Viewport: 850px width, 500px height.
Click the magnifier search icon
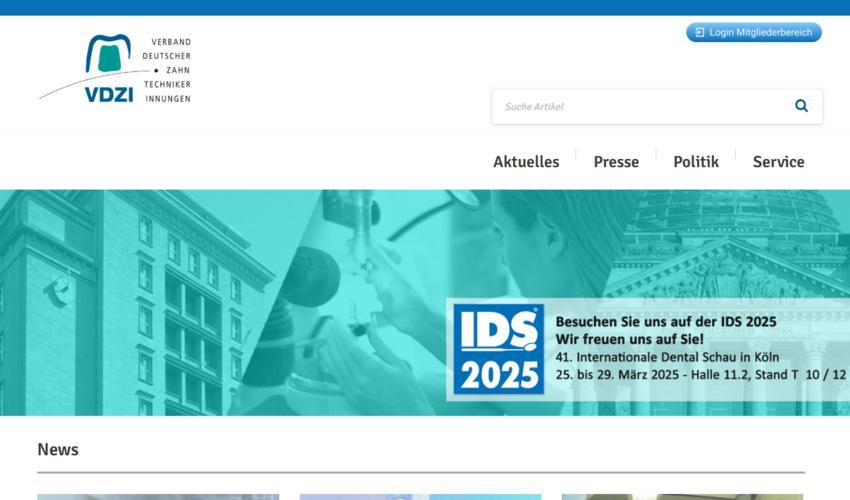pos(801,106)
